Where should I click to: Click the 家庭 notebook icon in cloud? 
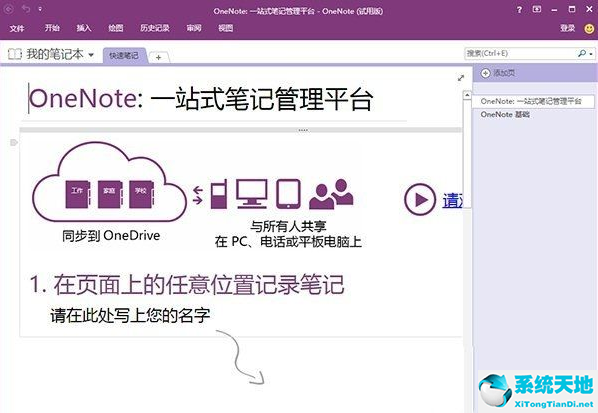pos(109,194)
